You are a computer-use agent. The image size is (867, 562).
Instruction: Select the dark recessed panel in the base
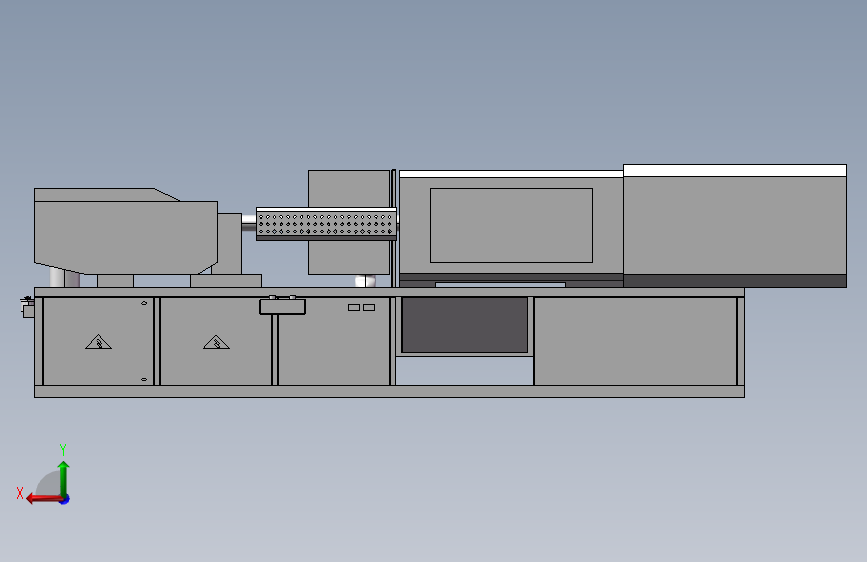pyautogui.click(x=464, y=325)
